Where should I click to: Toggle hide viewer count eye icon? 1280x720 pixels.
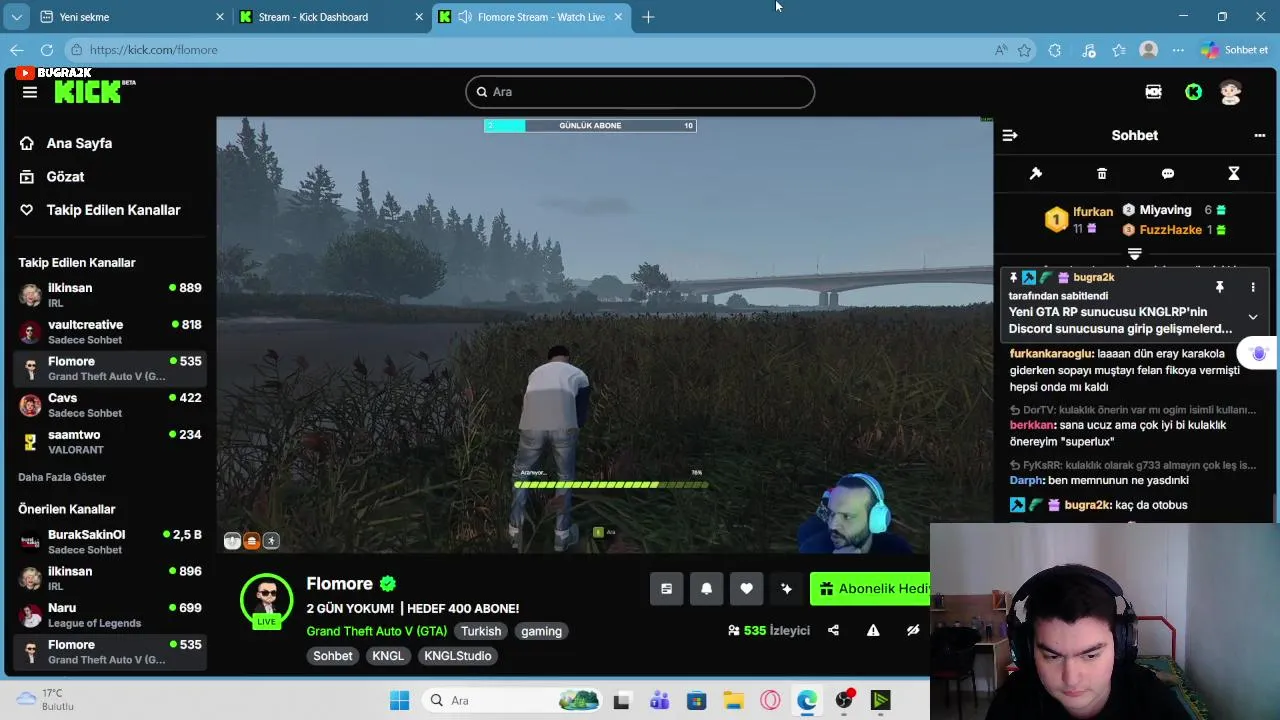[x=913, y=631]
